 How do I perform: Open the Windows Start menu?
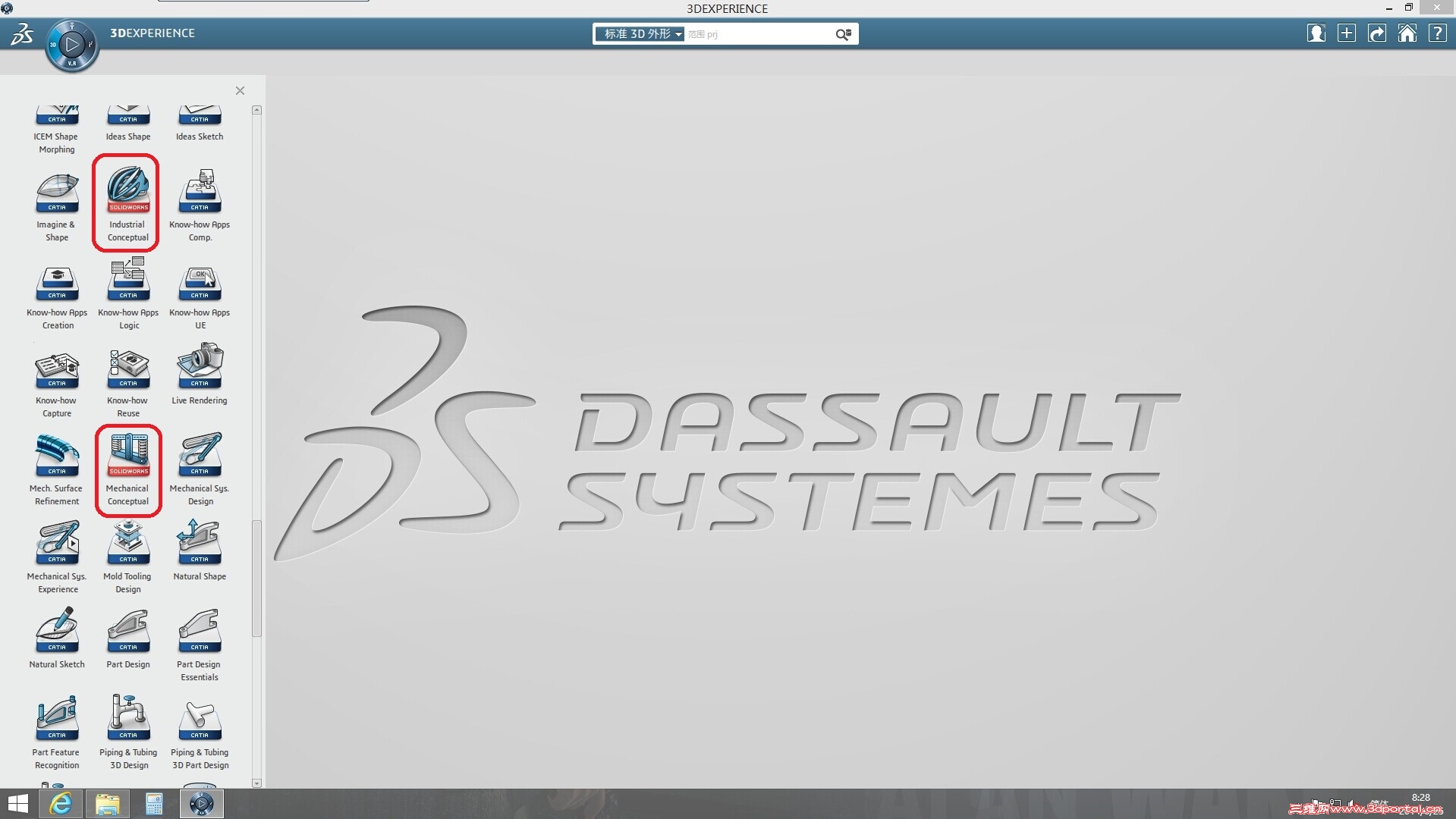click(x=17, y=804)
